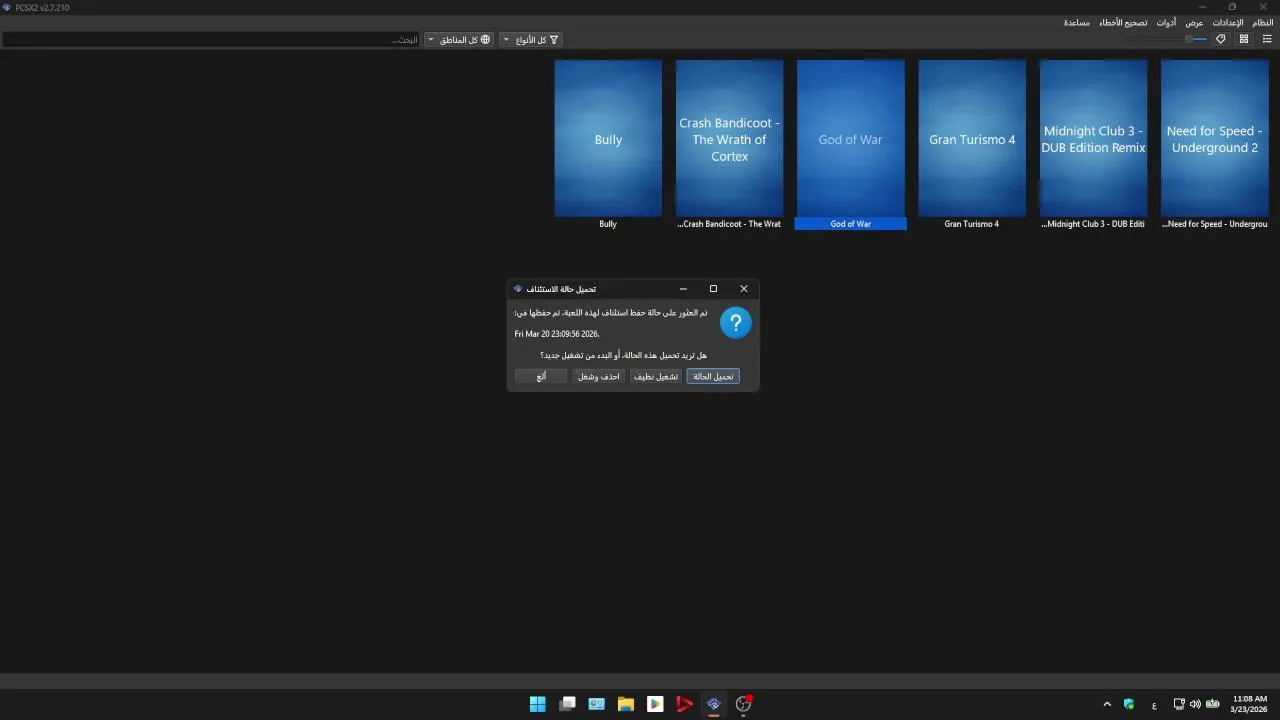The height and width of the screenshot is (720, 1280).
Task: Click the PCSX2 logo in main title bar
Action: pos(7,7)
